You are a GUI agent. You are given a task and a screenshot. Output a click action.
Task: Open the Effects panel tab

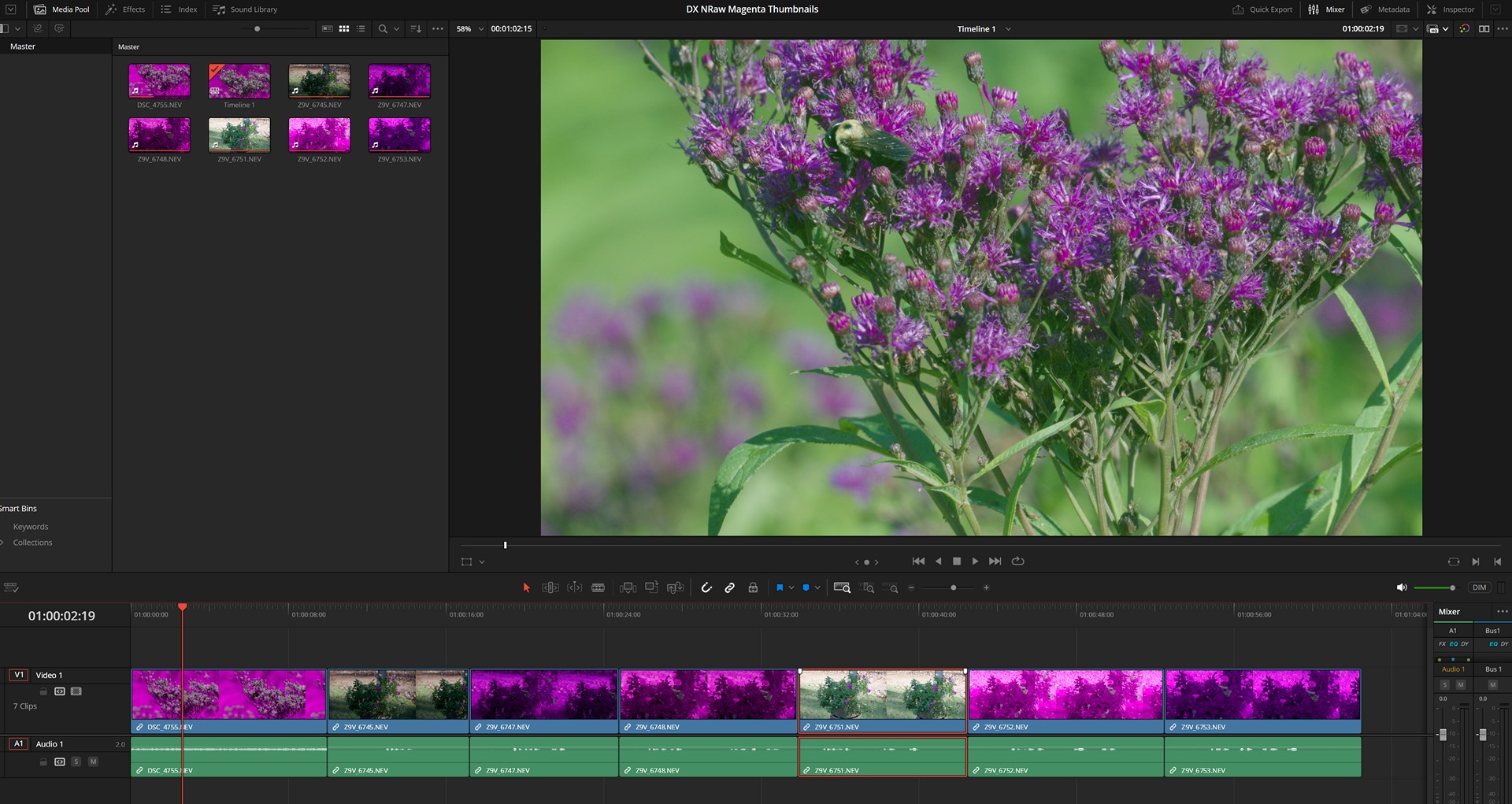pyautogui.click(x=125, y=9)
